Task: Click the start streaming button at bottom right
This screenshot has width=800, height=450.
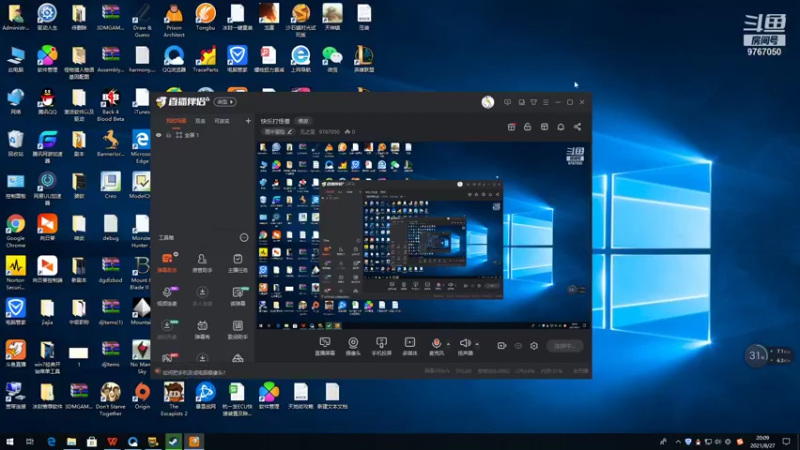Action: 565,346
